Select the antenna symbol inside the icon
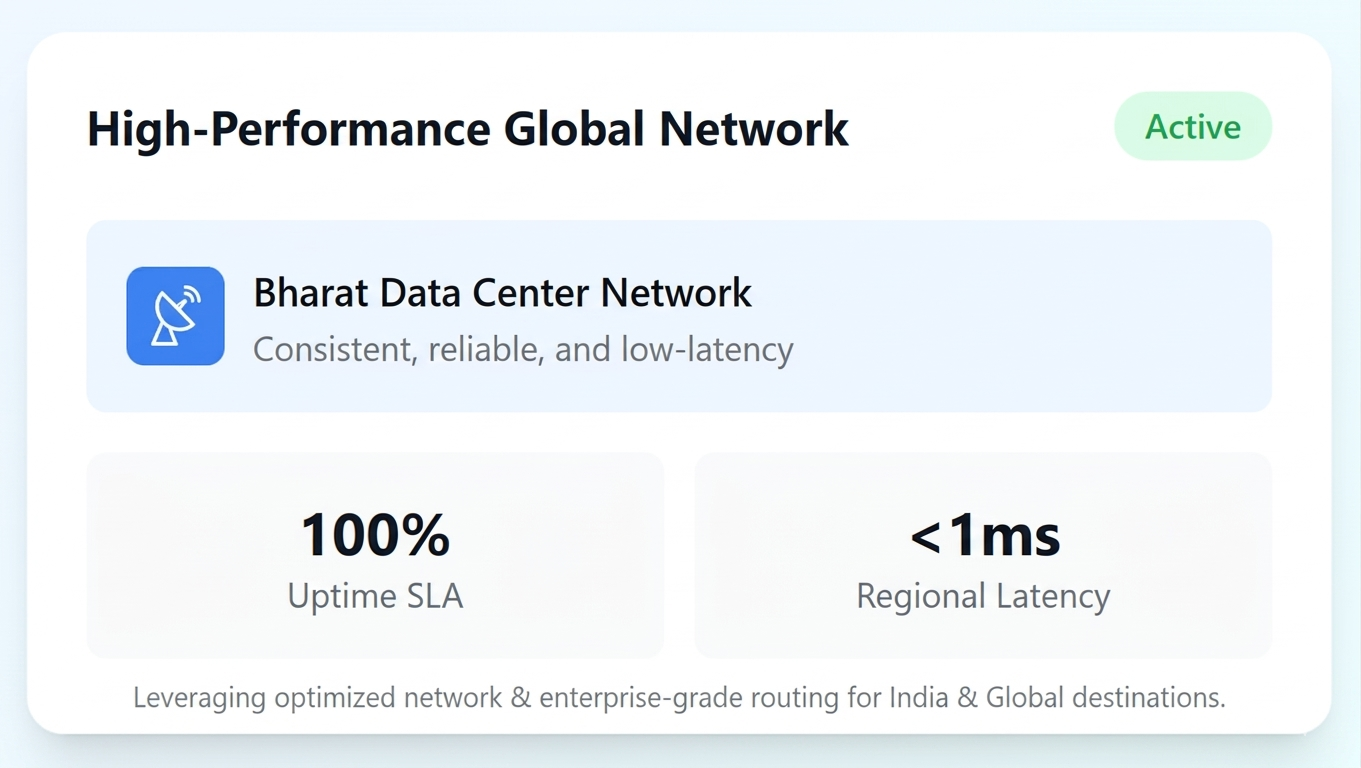 (172, 320)
